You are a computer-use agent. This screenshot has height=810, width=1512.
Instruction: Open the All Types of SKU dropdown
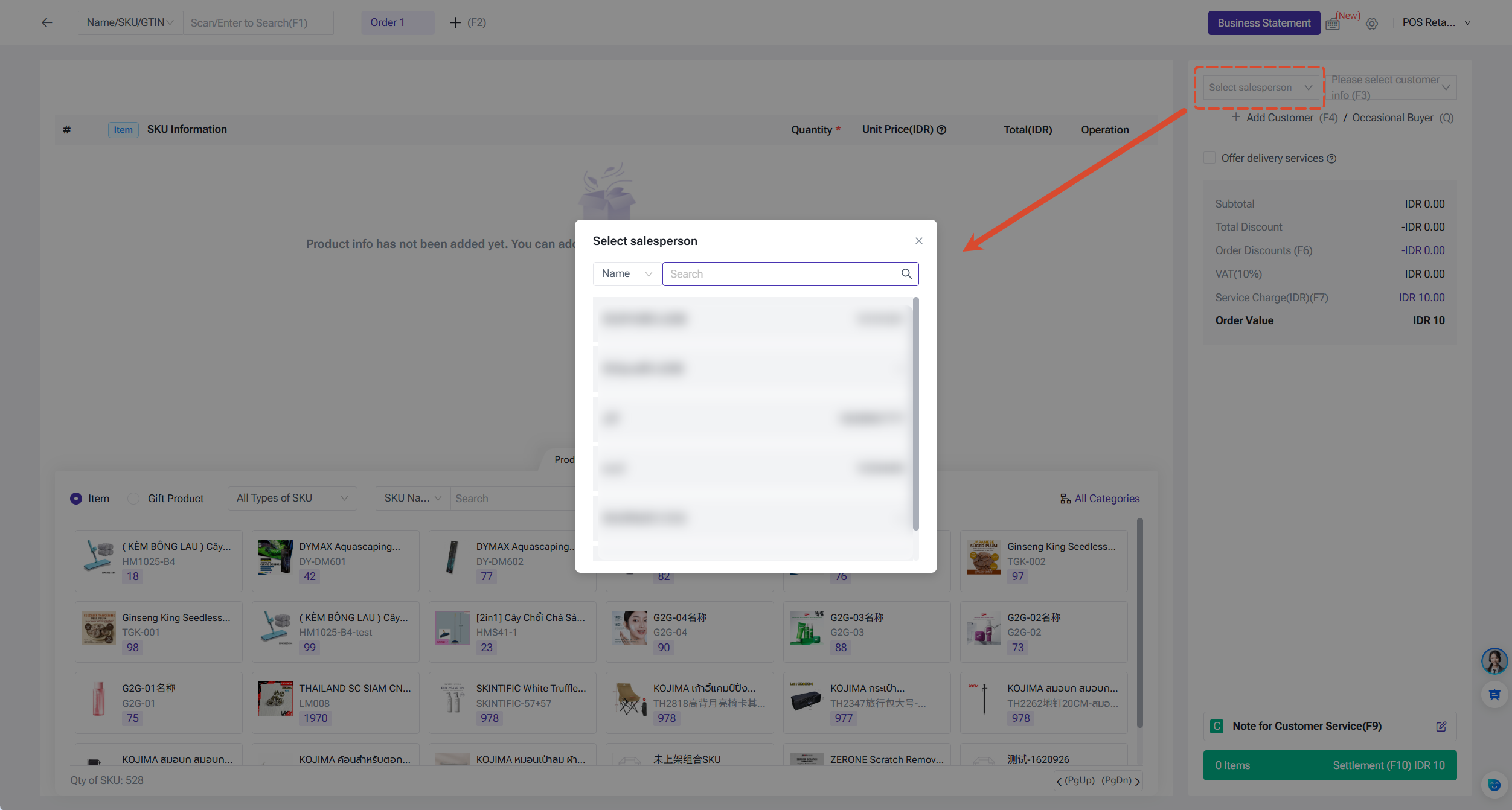(292, 499)
